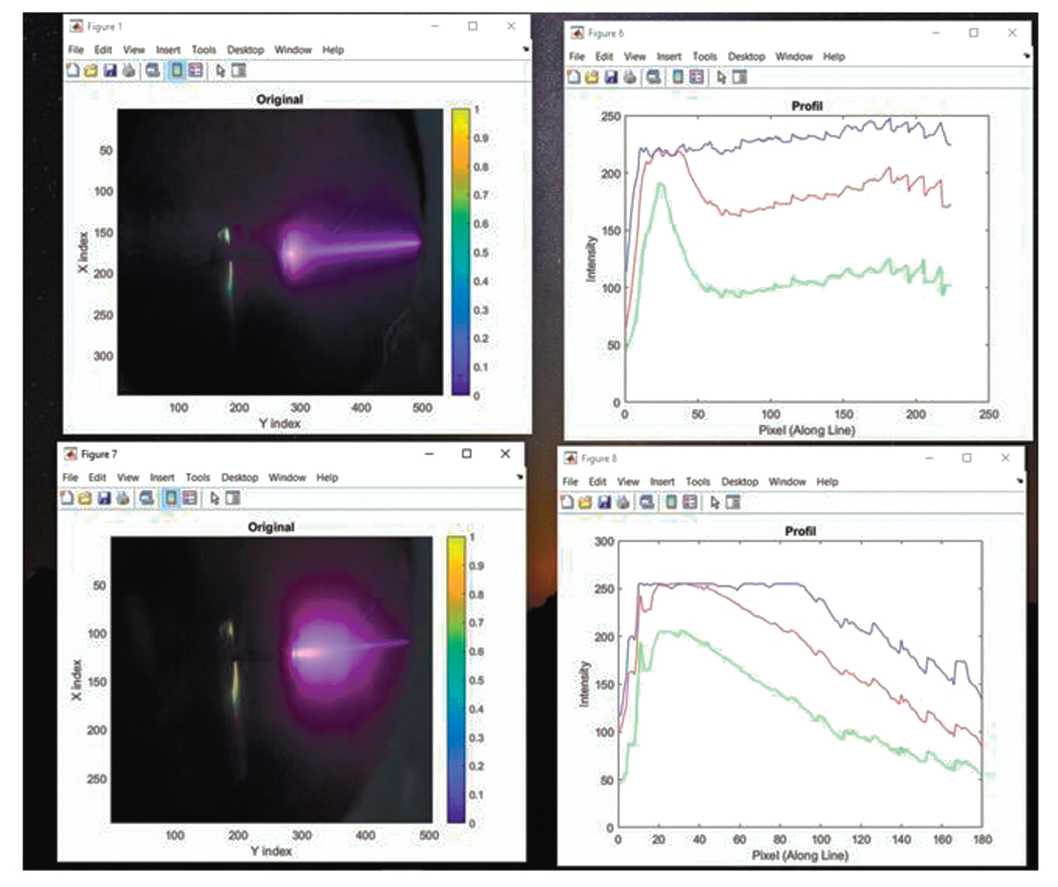Click Open File icon in Figure 7

click(85, 498)
